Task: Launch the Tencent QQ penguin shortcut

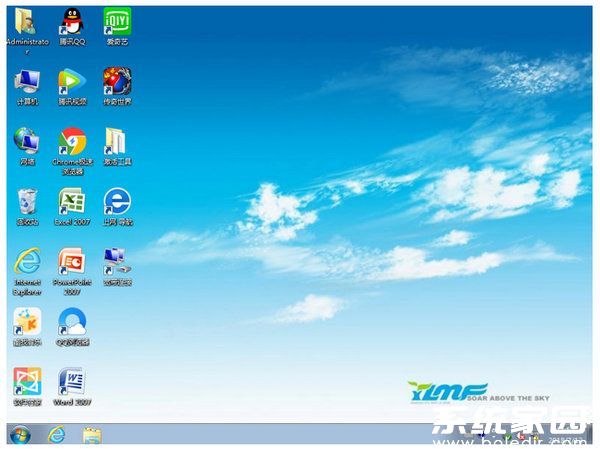Action: pyautogui.click(x=72, y=21)
